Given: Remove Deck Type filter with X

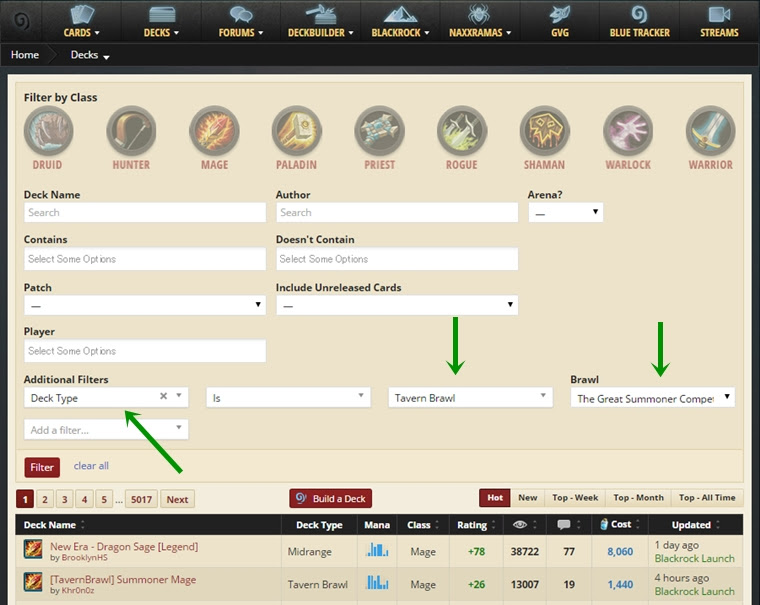Looking at the screenshot, I should point(163,396).
